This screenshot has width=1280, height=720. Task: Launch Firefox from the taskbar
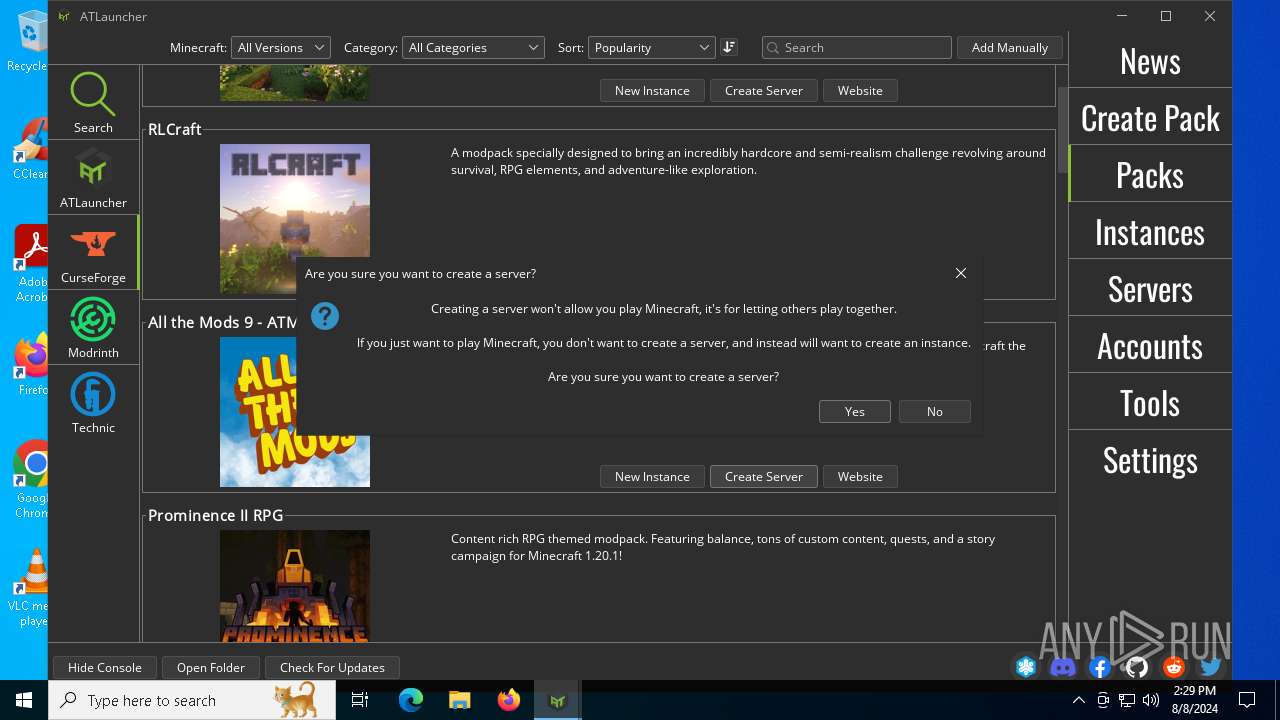tap(509, 700)
